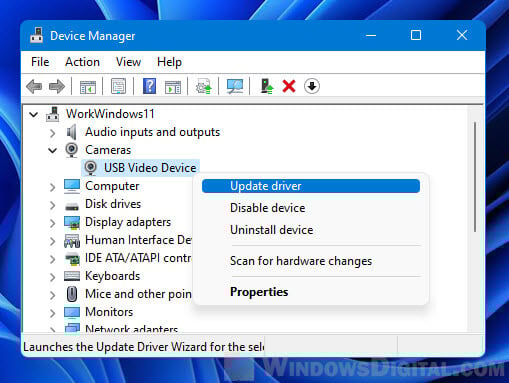Click Scan for hardware changes monitor icon

tap(235, 86)
